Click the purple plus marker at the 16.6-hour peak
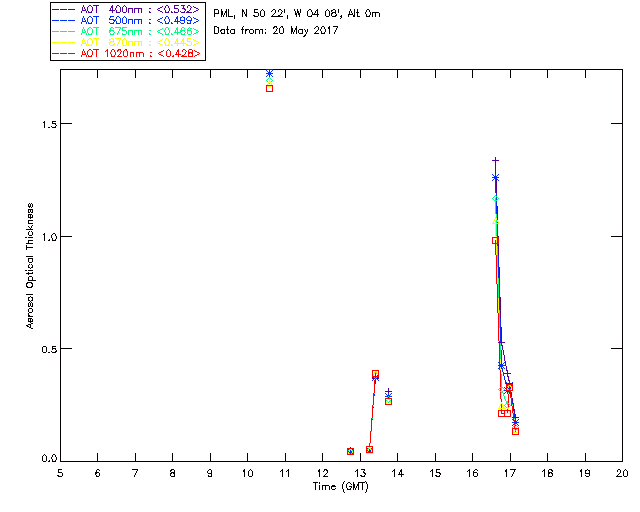The width and height of the screenshot is (640, 512). coord(496,160)
